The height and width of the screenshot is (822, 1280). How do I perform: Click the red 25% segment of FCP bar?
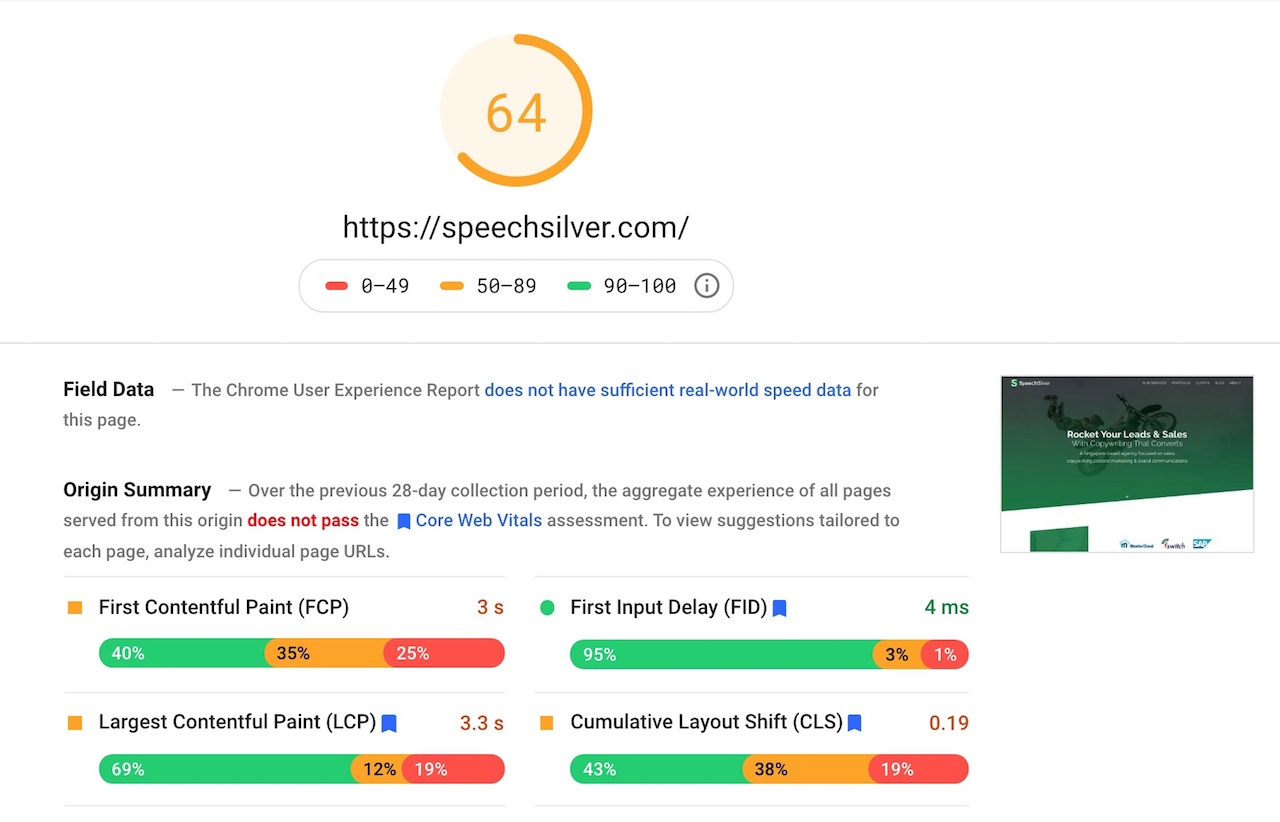[x=444, y=653]
